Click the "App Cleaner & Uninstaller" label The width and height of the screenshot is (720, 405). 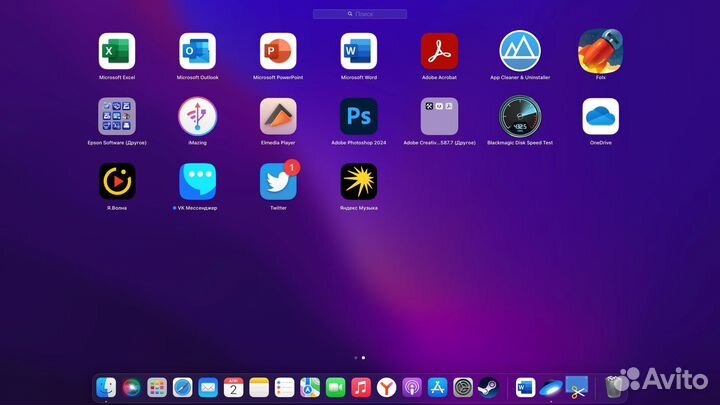tap(520, 78)
